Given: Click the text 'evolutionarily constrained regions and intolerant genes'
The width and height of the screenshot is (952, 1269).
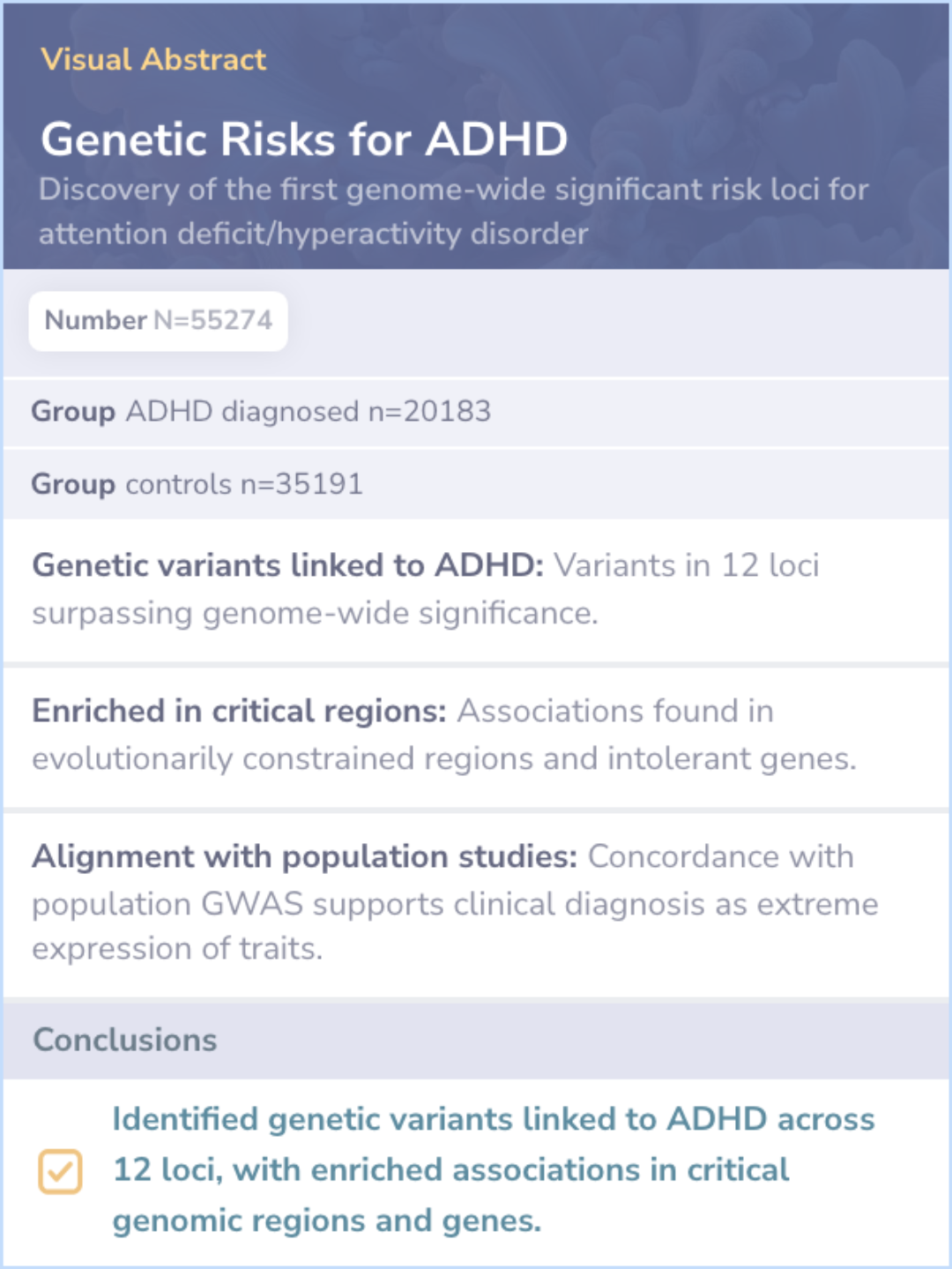Looking at the screenshot, I should [x=444, y=758].
